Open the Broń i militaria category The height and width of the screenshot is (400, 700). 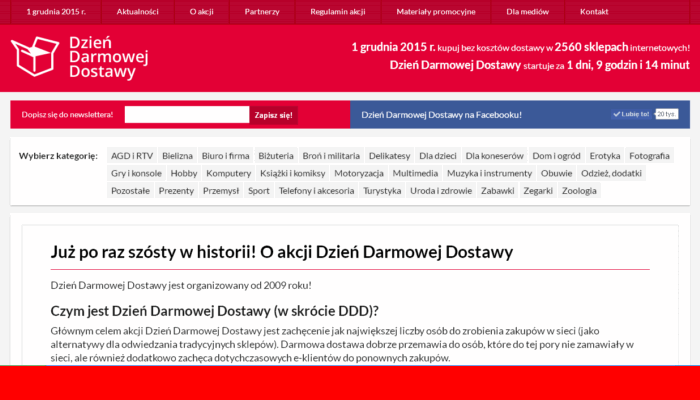331,156
